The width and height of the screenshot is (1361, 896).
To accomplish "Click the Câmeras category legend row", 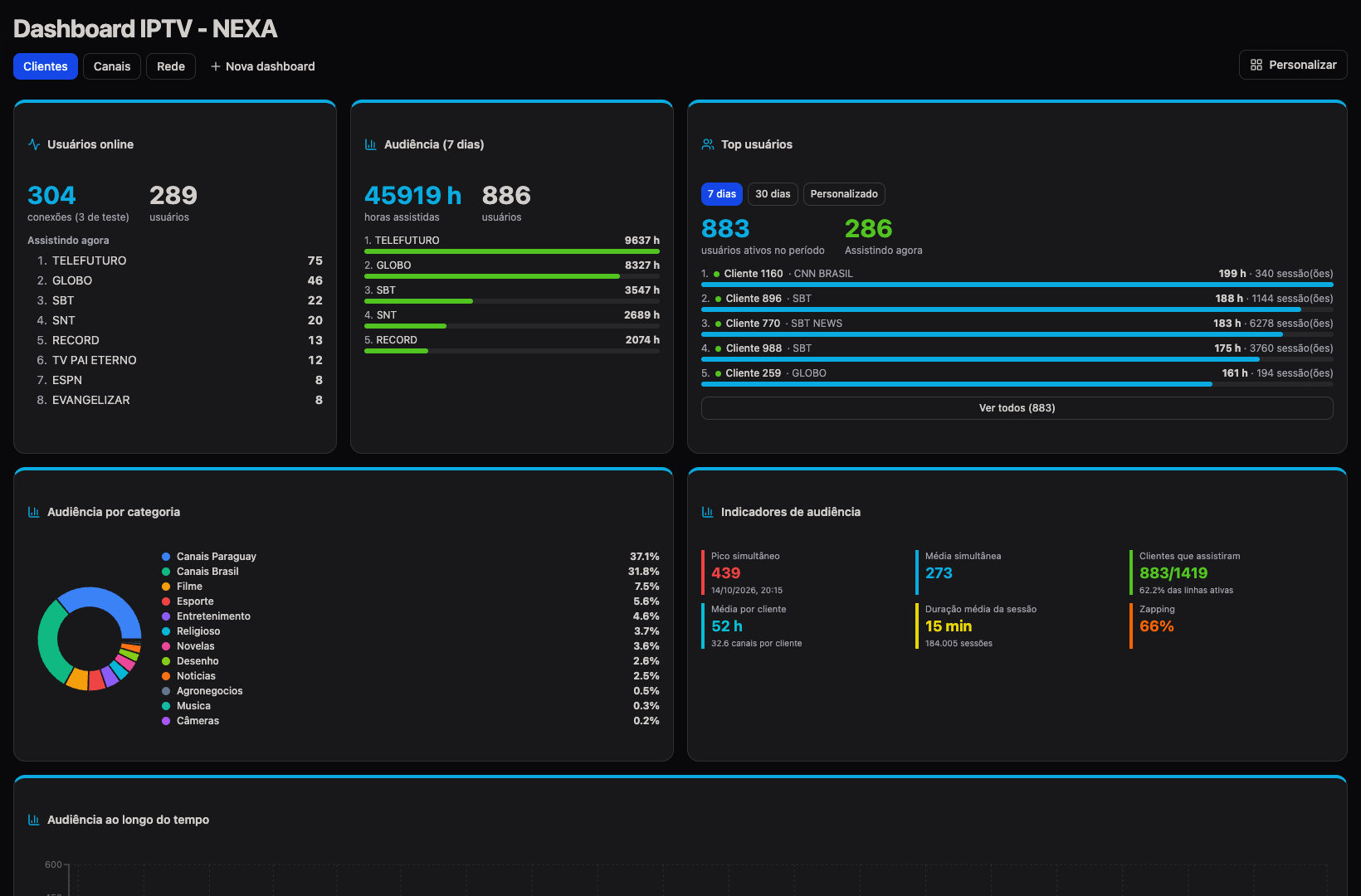I will 411,721.
